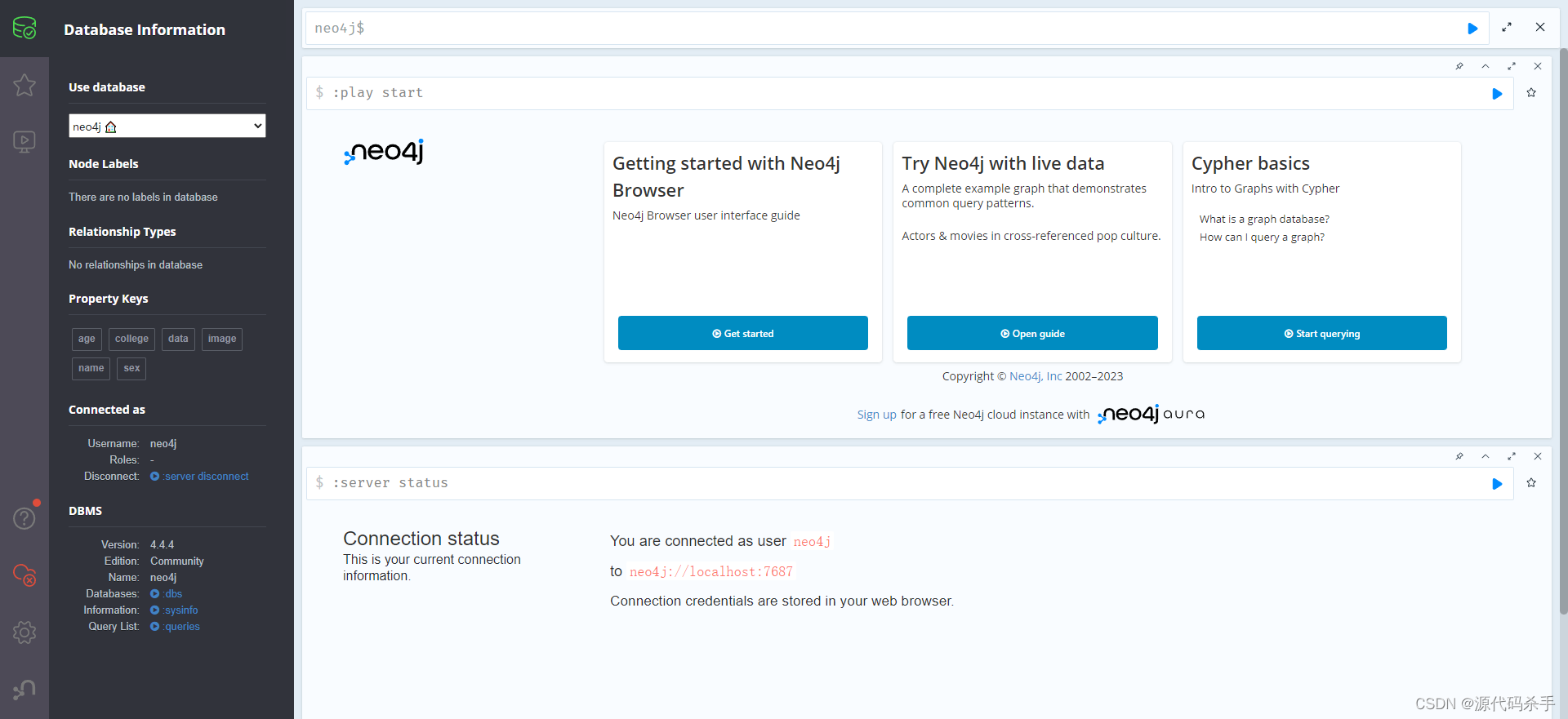Click the :dbs link
This screenshot has height=719, width=1568.
(167, 594)
